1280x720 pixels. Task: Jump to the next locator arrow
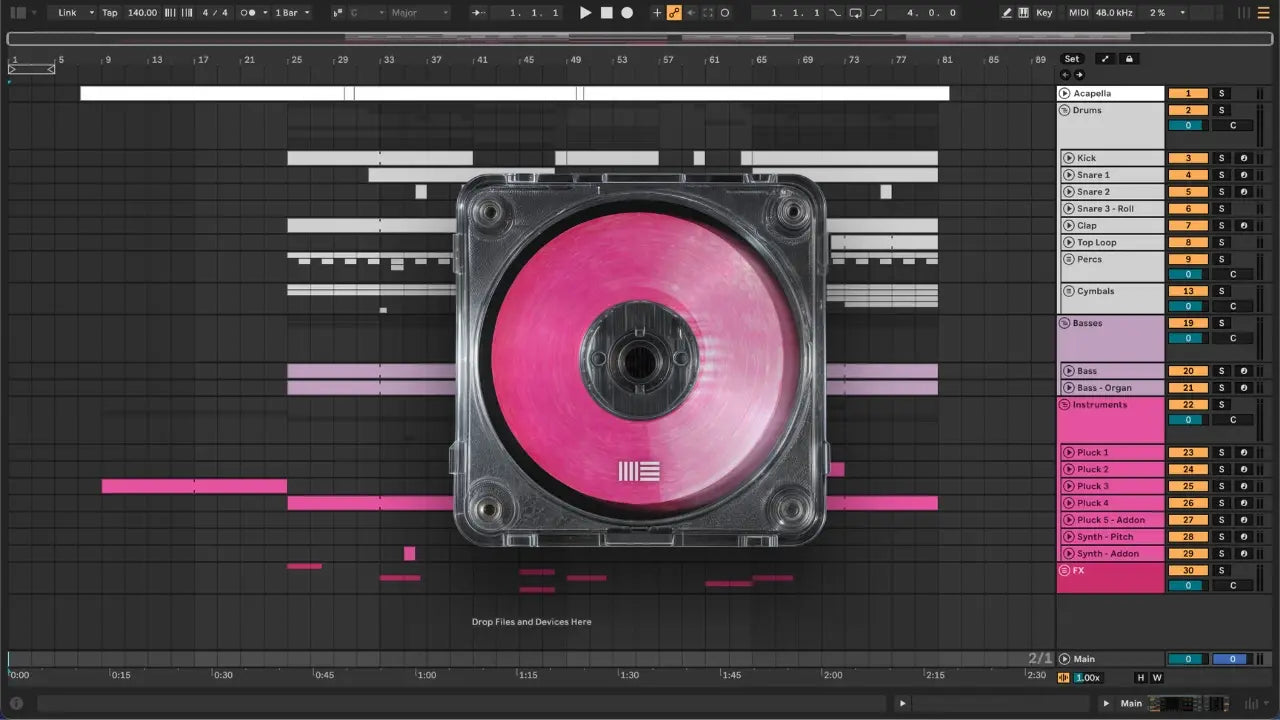pyautogui.click(x=1079, y=75)
